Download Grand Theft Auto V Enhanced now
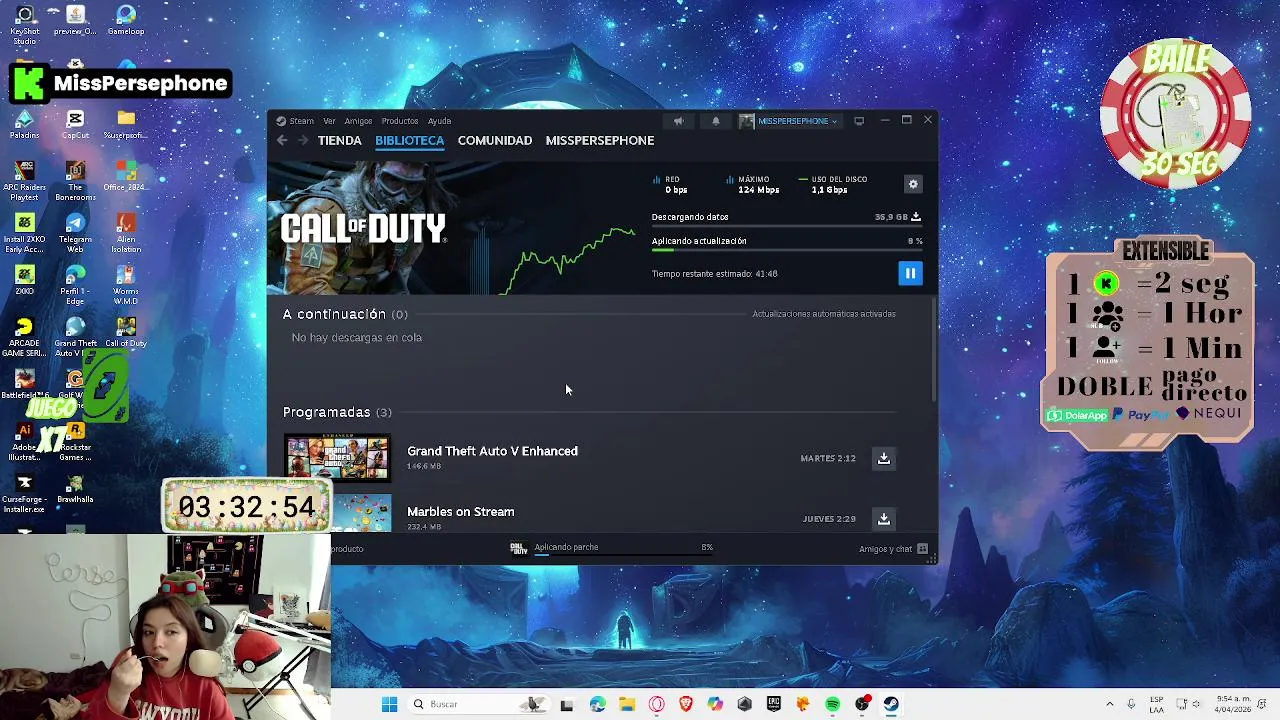The height and width of the screenshot is (720, 1280). coord(884,458)
